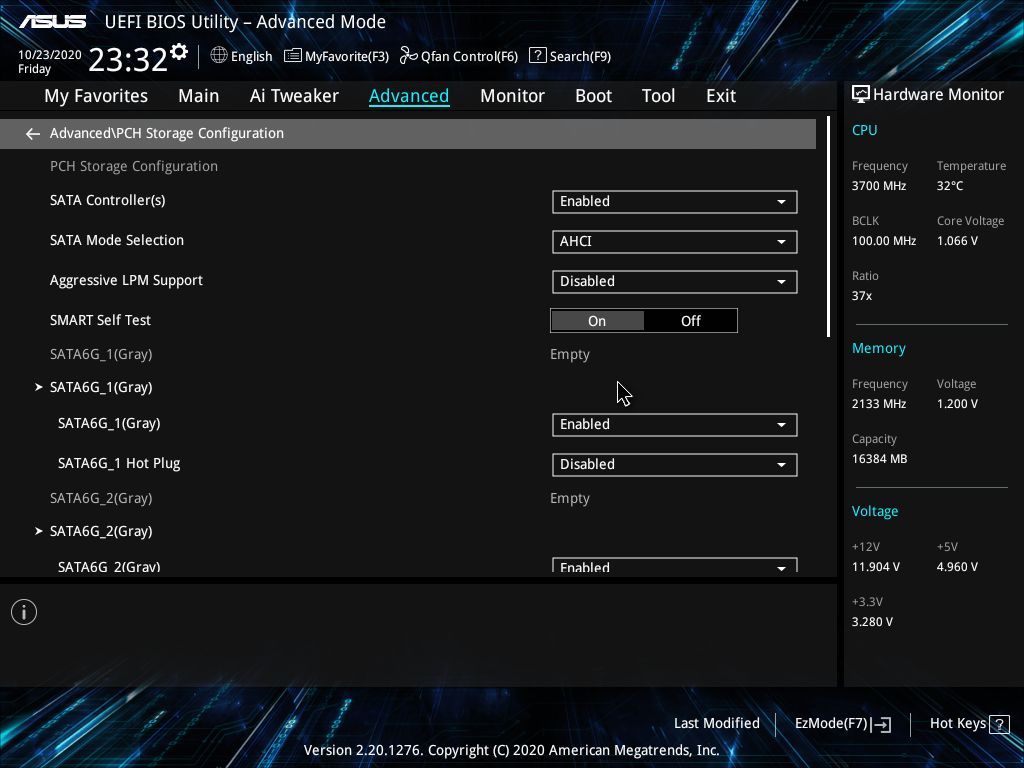Open the SATA Mode Selection AHCI dropdown
This screenshot has height=768, width=1024.
tap(674, 242)
